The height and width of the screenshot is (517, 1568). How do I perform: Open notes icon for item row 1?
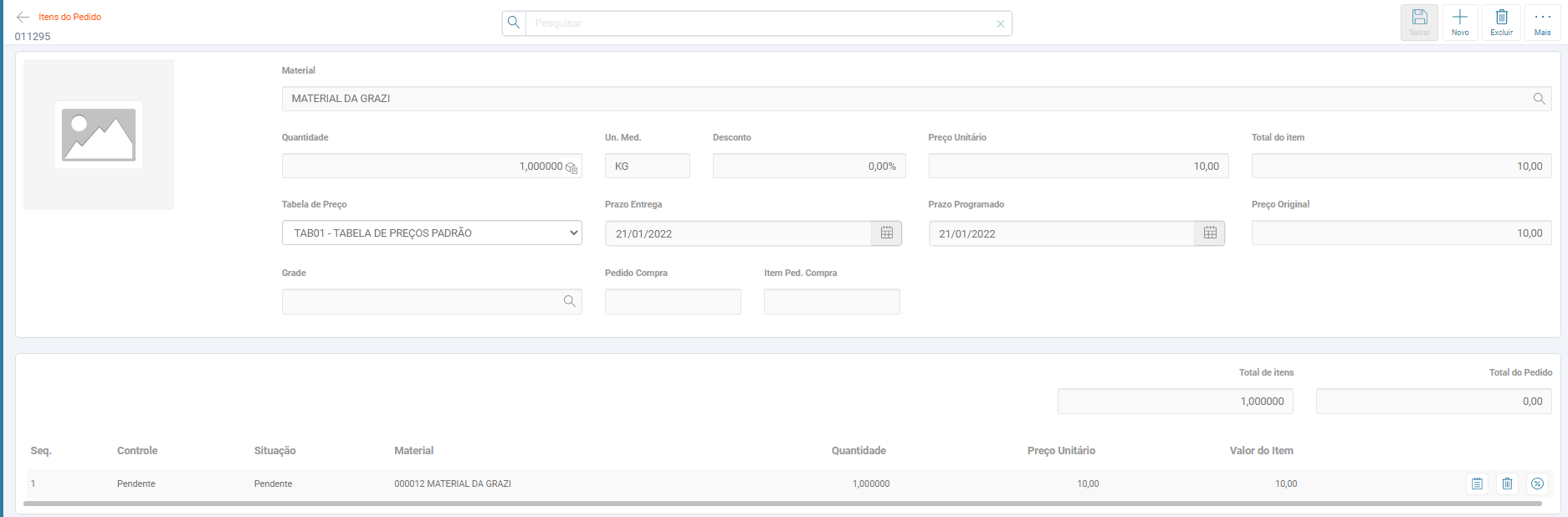coord(1478,484)
